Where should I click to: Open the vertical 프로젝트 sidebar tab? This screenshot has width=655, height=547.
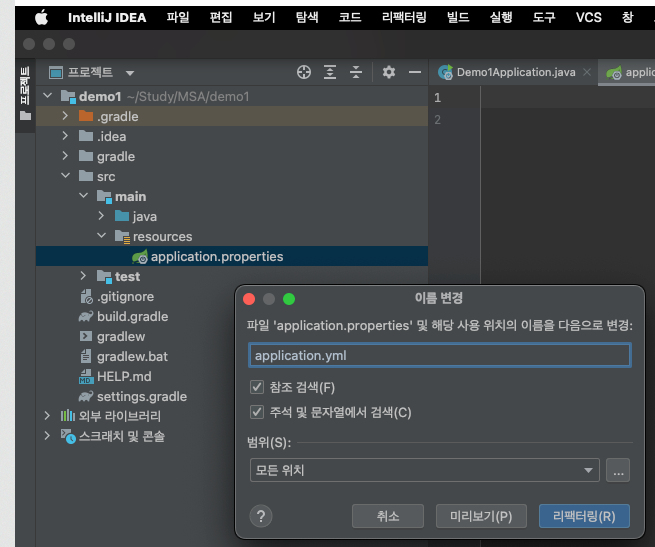point(25,93)
